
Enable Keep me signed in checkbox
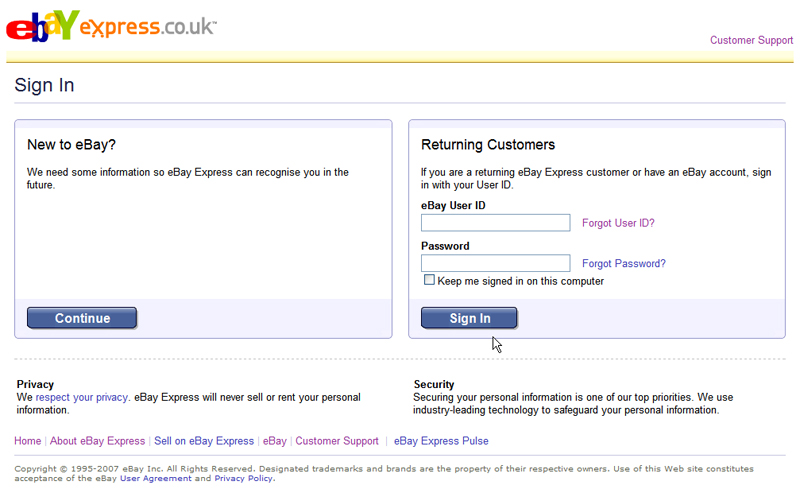coord(429,281)
